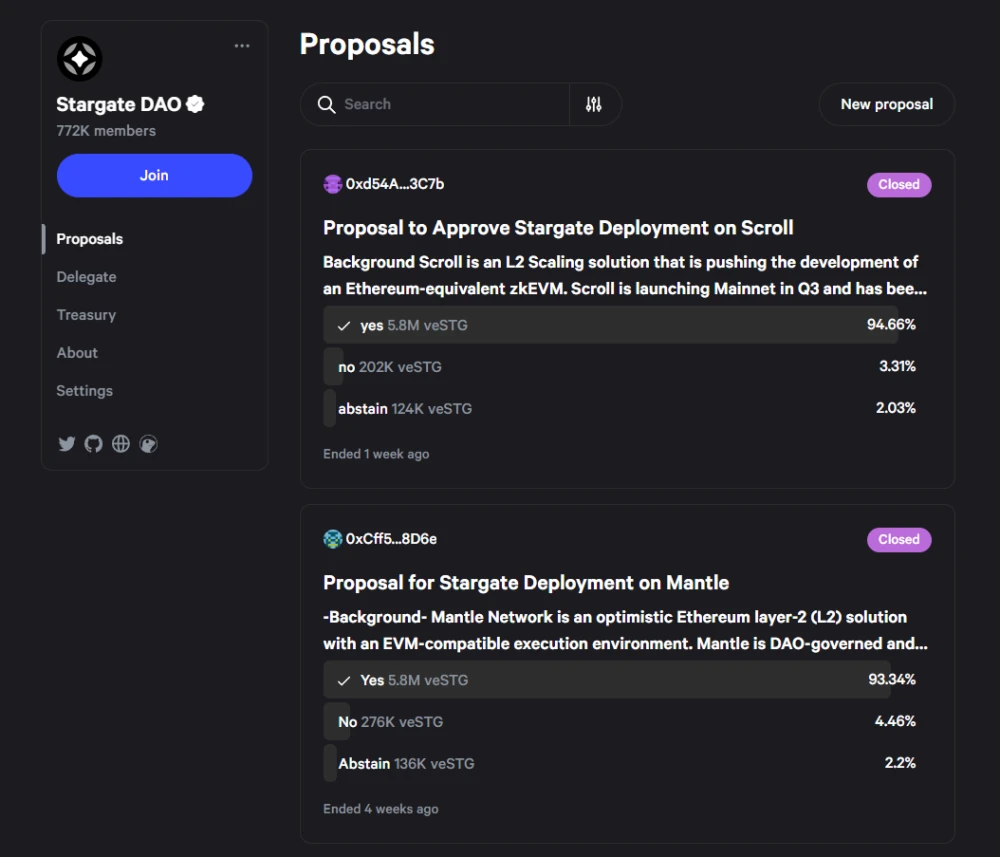
Task: Open the website globe icon
Action: tap(121, 444)
